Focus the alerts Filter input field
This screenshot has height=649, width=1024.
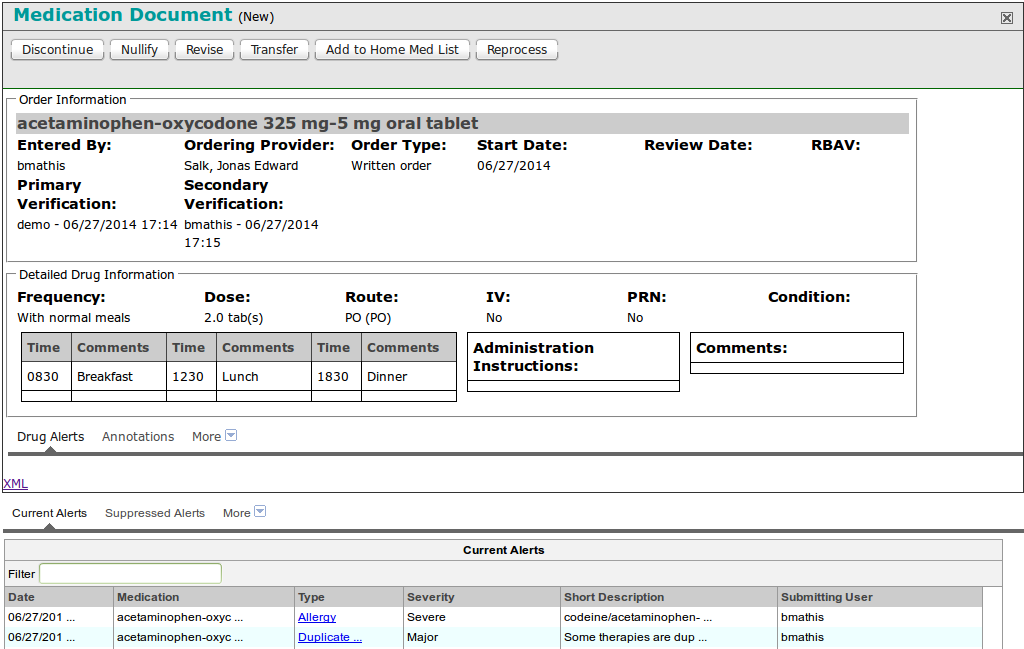(130, 574)
